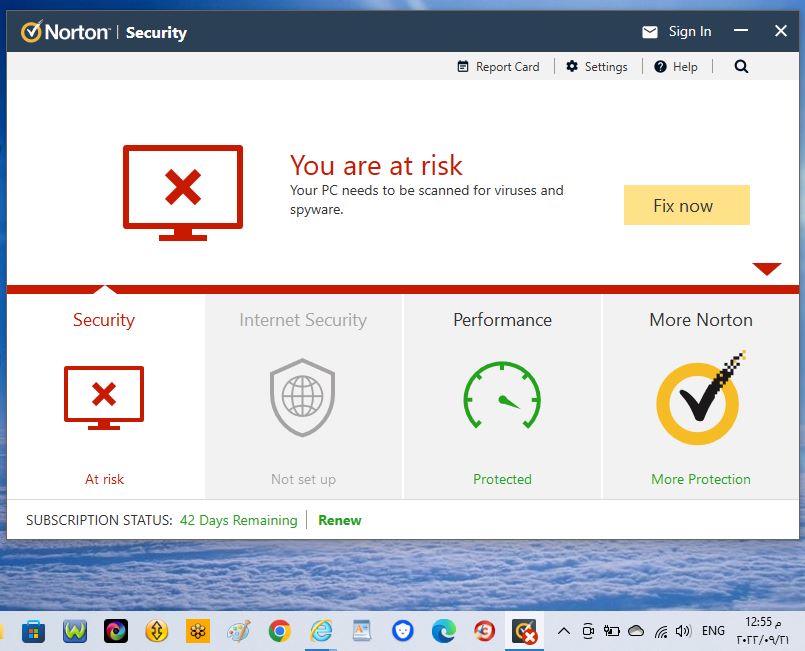This screenshot has width=805, height=651.
Task: Open the colorful swirl app in taskbar
Action: [116, 631]
